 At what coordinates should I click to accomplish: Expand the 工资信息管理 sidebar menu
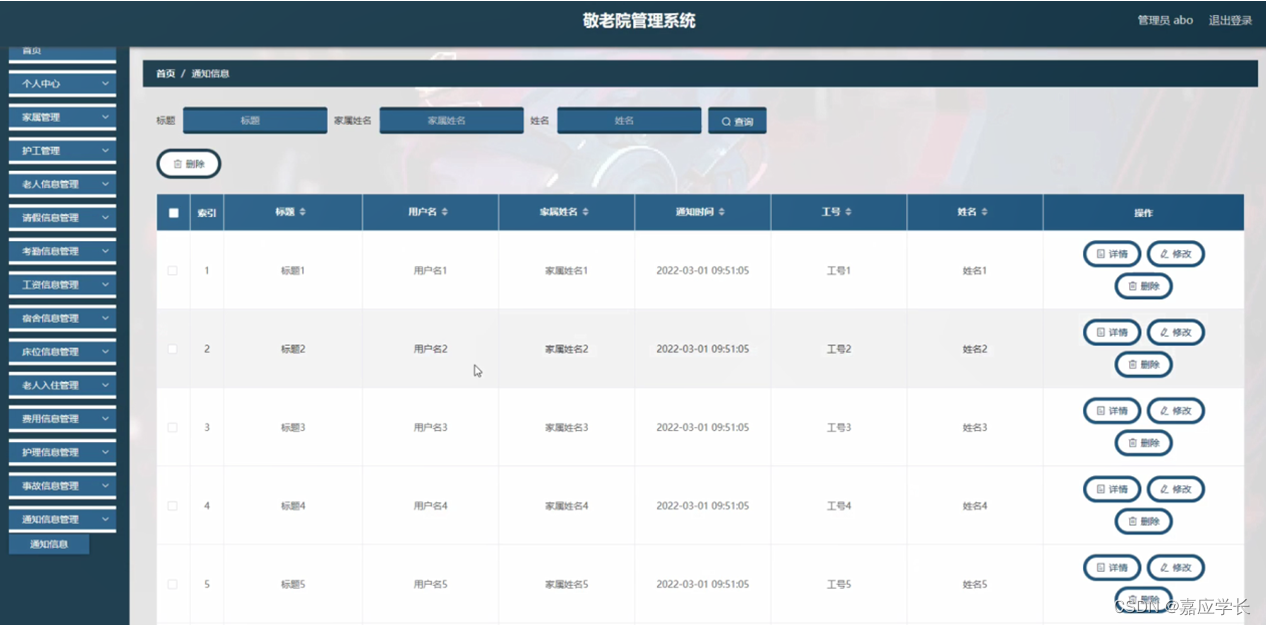pos(63,285)
